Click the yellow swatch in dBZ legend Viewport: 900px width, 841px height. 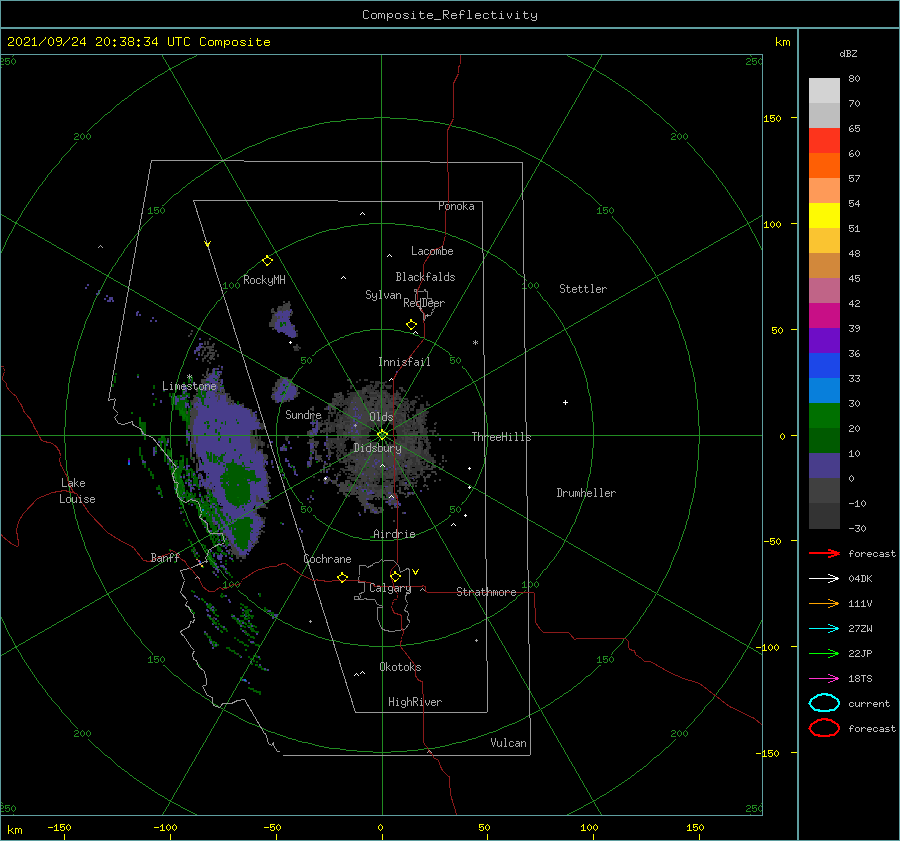click(x=824, y=215)
